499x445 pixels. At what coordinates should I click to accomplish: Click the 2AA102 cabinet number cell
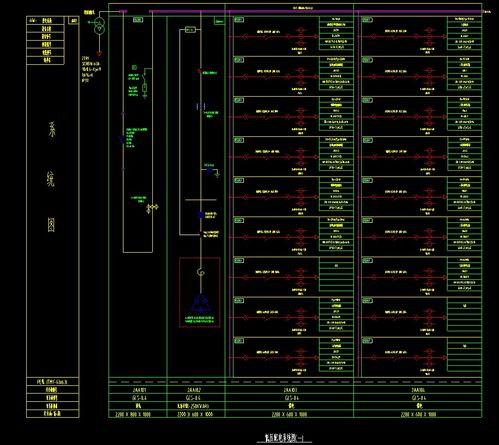point(196,390)
